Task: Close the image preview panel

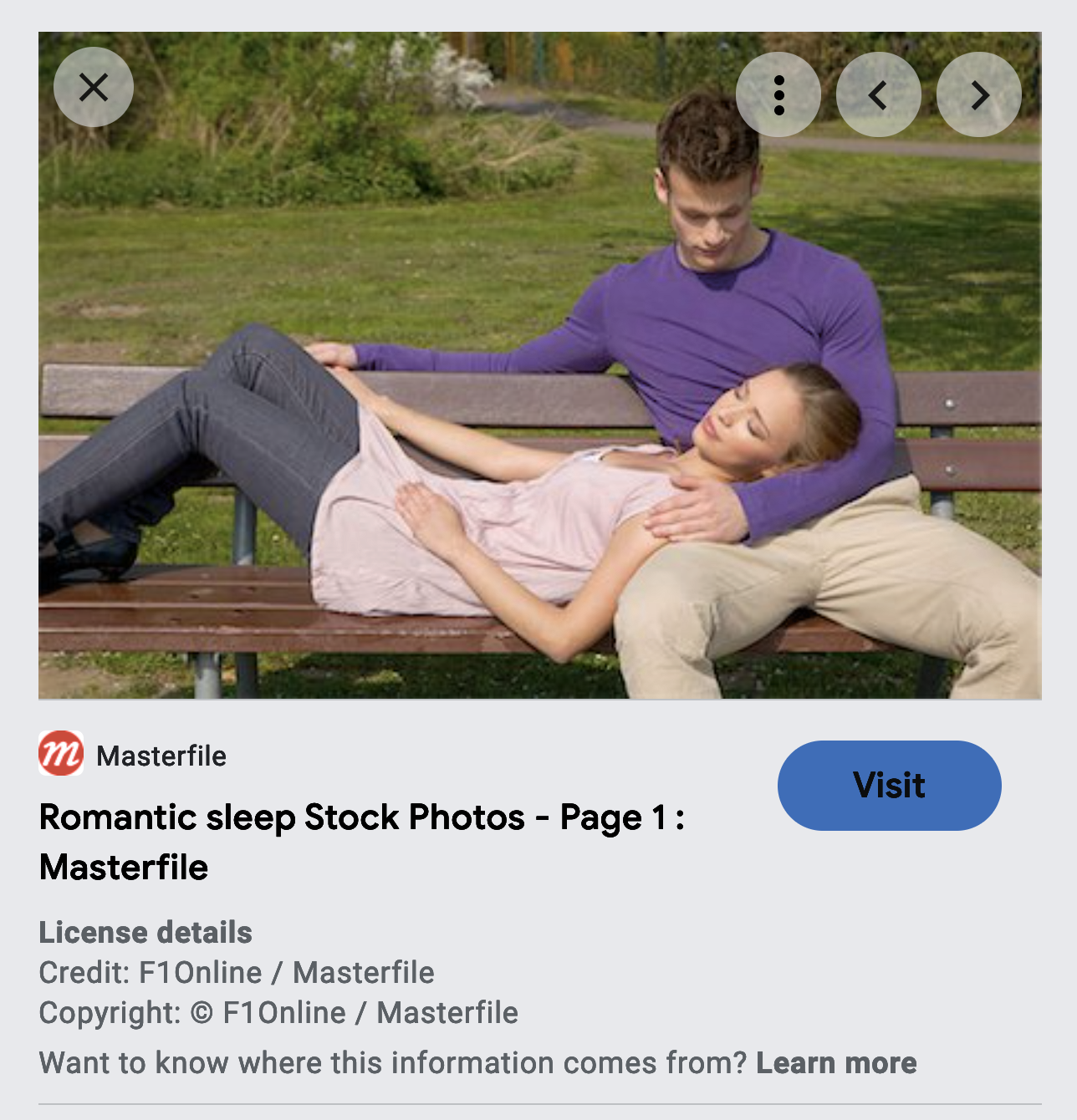Action: pos(94,87)
